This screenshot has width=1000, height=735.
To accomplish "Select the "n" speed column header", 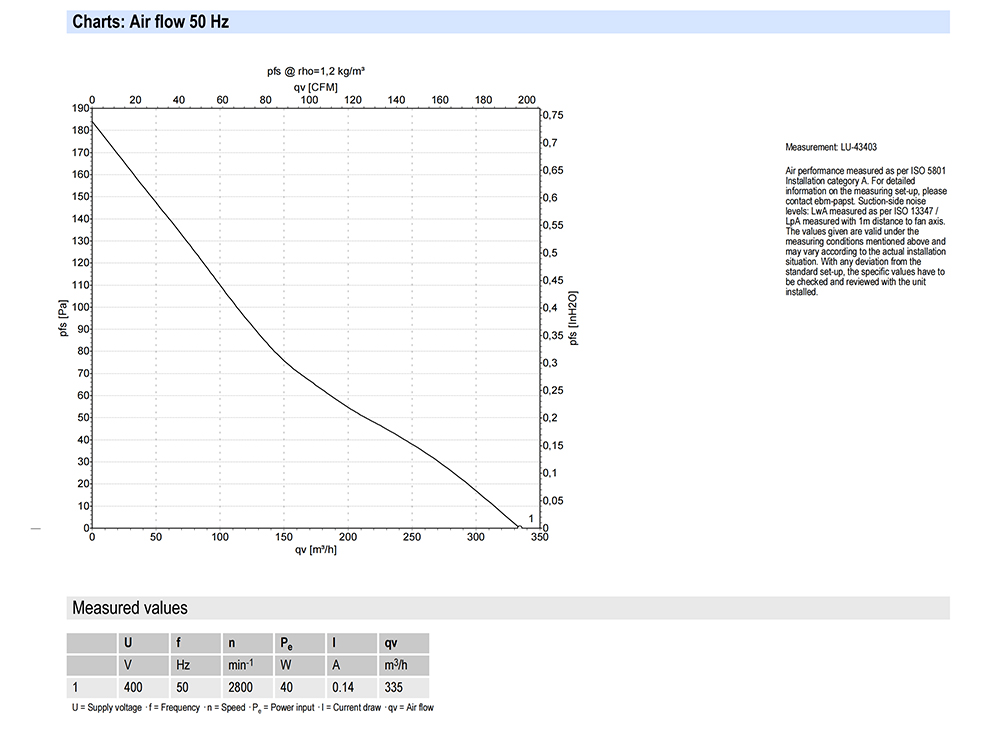I will pyautogui.click(x=232, y=644).
